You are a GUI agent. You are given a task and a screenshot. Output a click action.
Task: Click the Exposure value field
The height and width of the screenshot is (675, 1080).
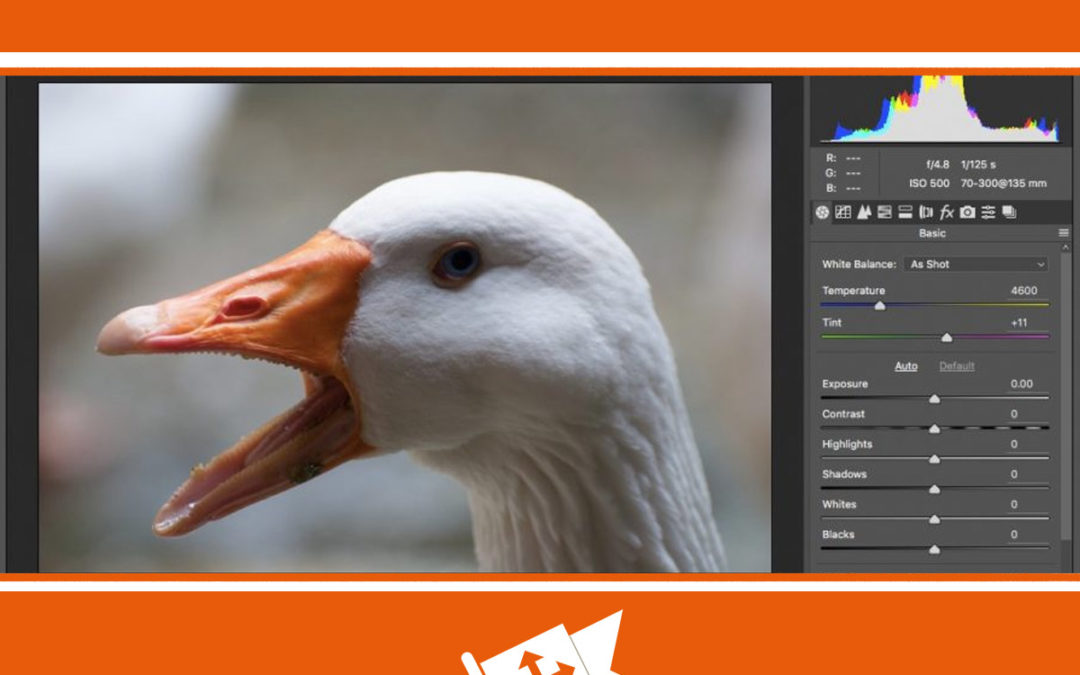pos(1022,383)
